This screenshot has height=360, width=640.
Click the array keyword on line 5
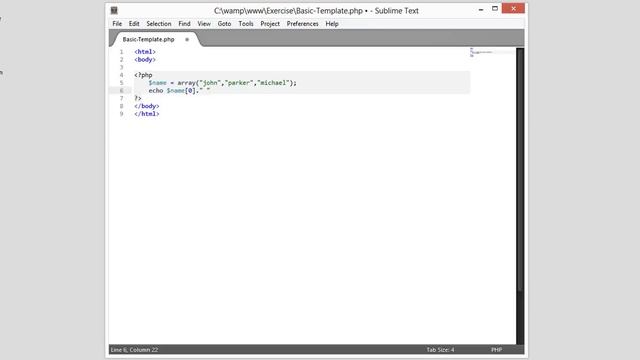[187, 83]
